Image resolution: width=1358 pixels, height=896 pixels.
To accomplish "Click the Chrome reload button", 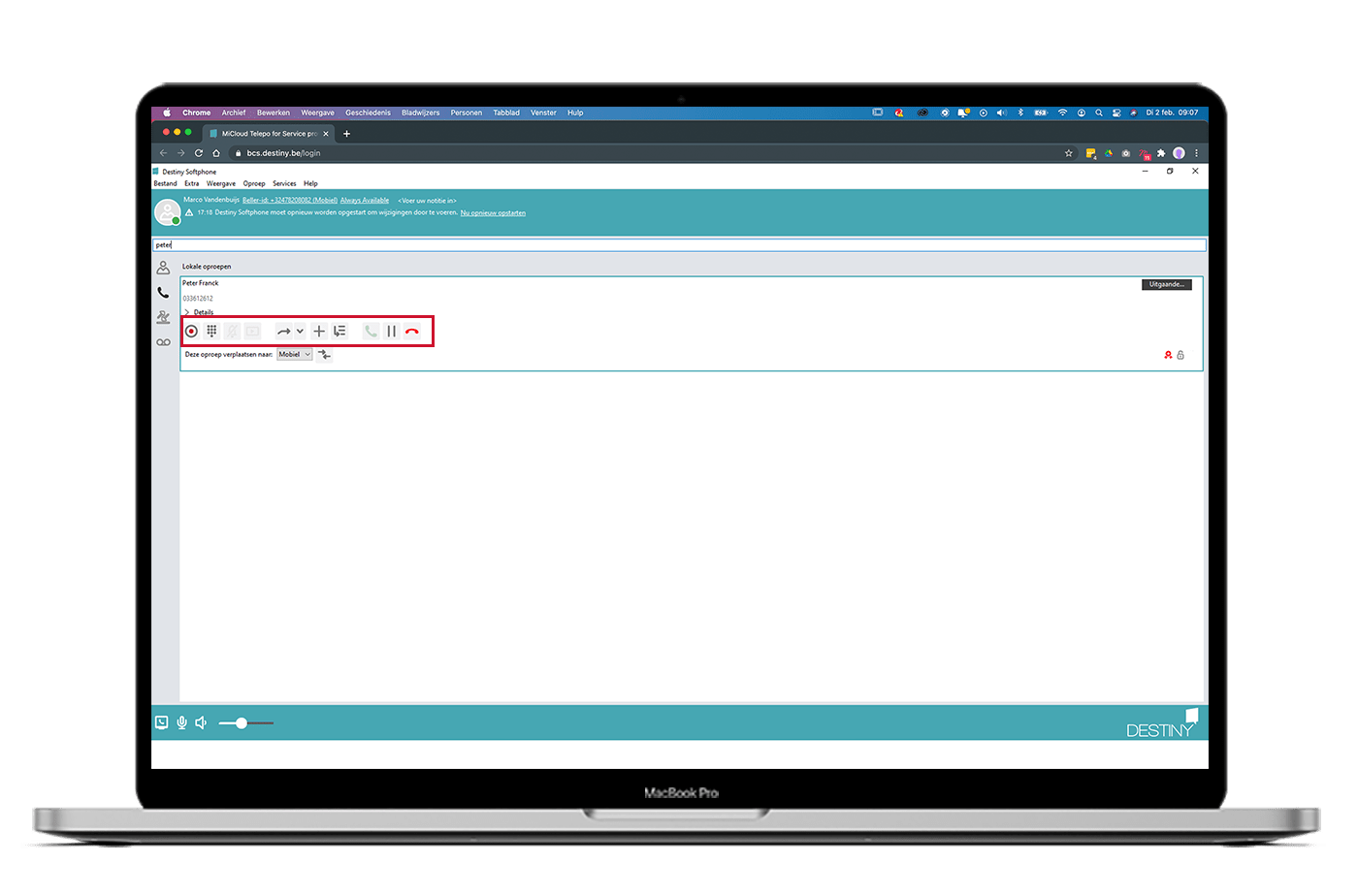I will point(199,153).
